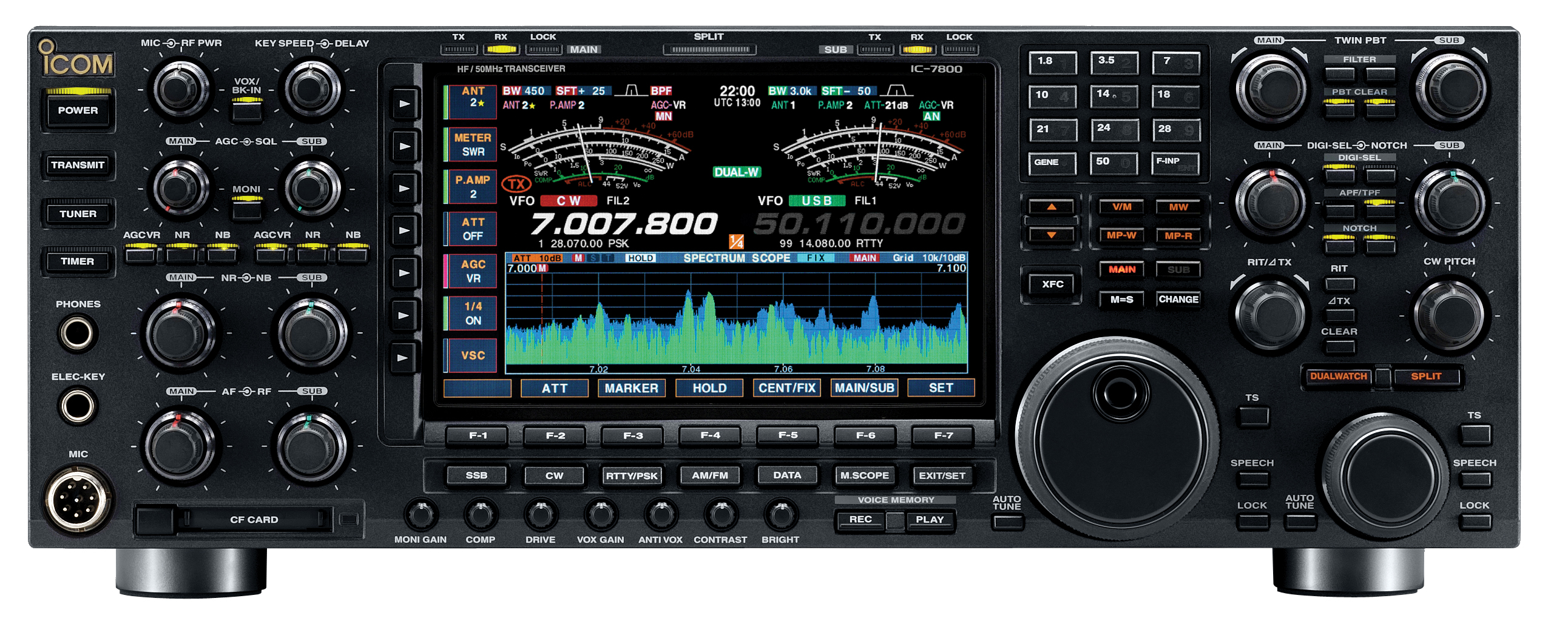Select the CW mode button
The height and width of the screenshot is (638, 1568).
554,475
